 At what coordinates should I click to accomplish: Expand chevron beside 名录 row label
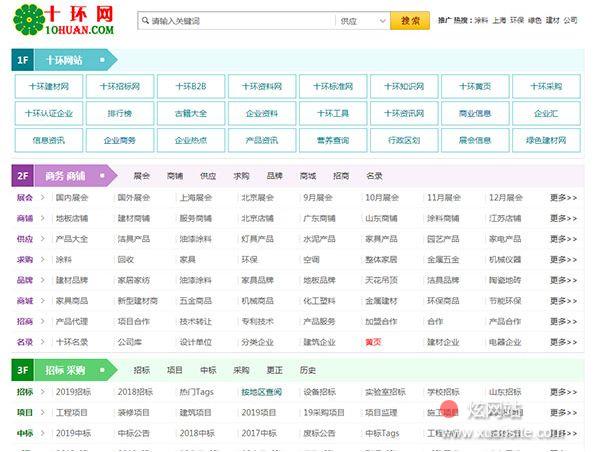(42, 342)
